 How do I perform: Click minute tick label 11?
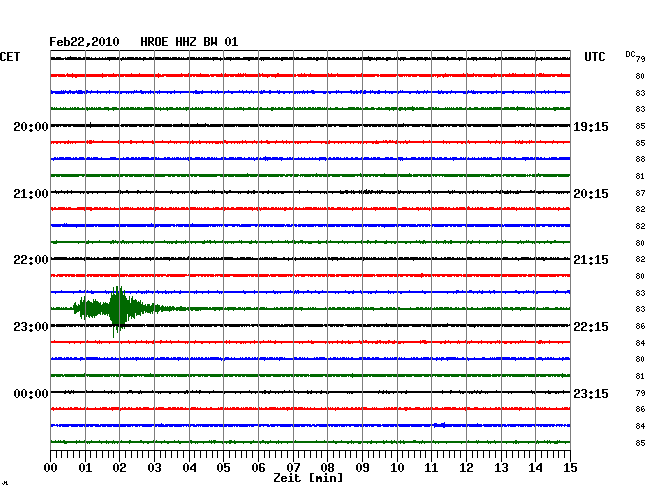coord(431,467)
